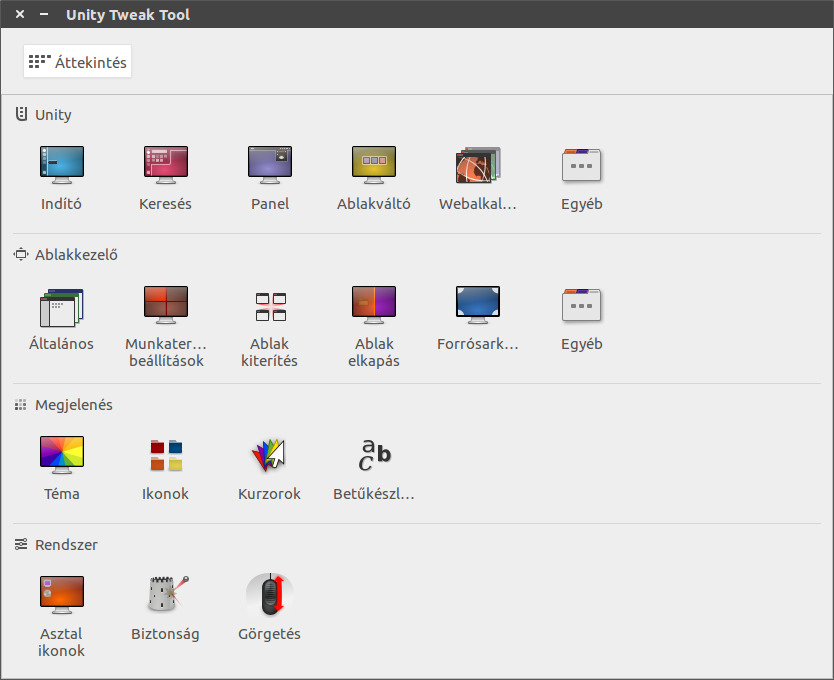This screenshot has width=834, height=680.
Task: Open the Ablakváltó switcher settings
Action: [373, 178]
